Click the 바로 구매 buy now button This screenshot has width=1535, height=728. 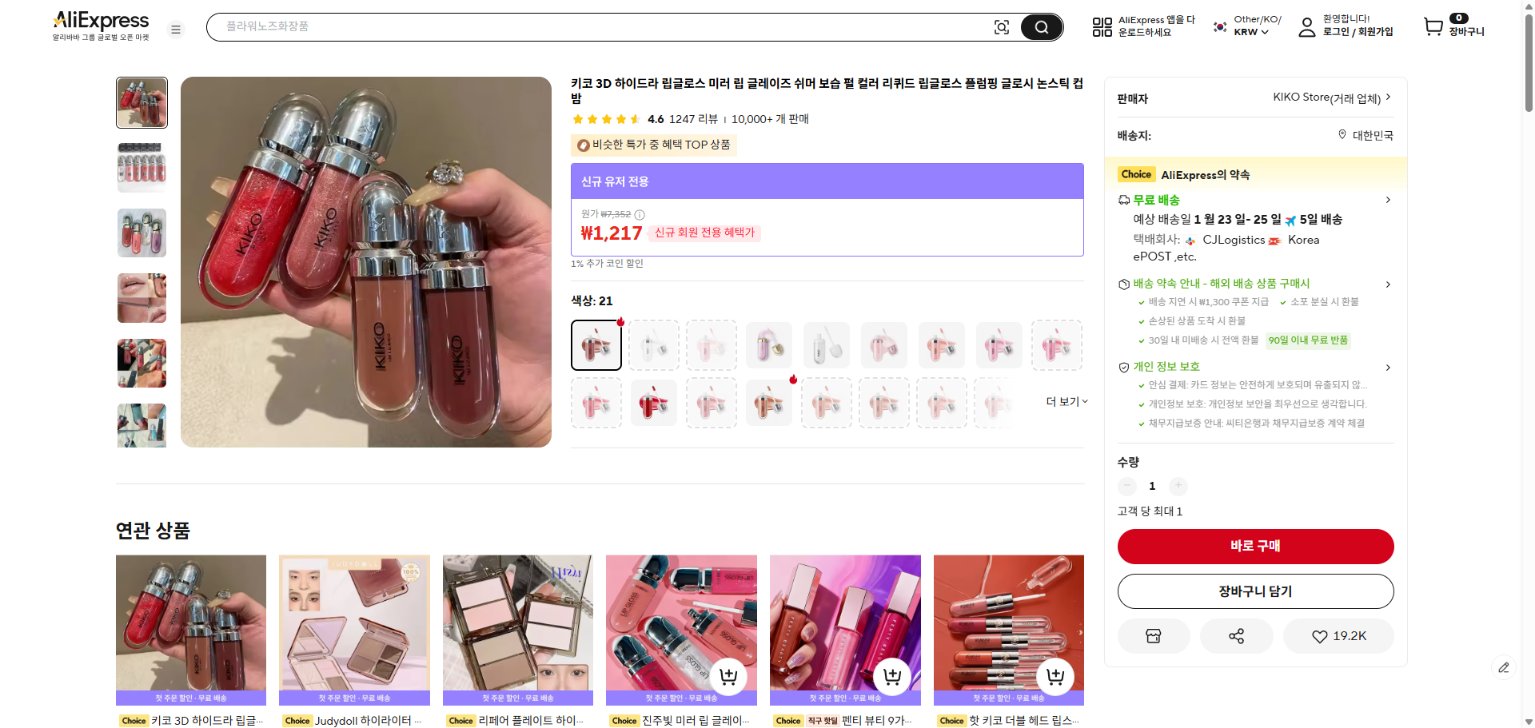(x=1255, y=546)
